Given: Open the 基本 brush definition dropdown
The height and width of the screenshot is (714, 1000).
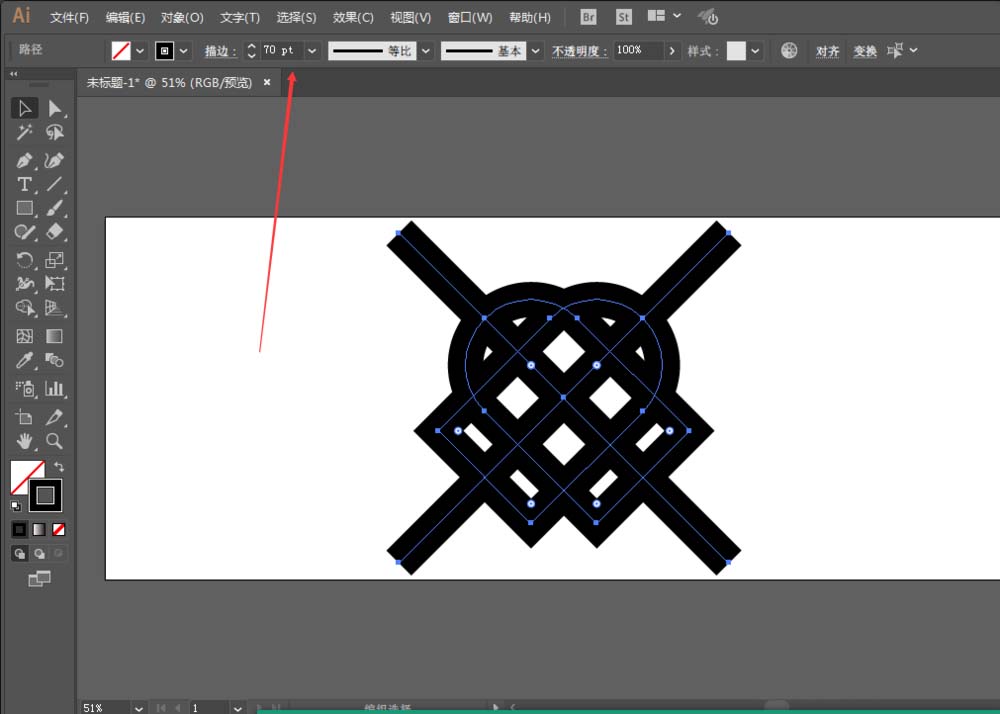Looking at the screenshot, I should tap(536, 51).
